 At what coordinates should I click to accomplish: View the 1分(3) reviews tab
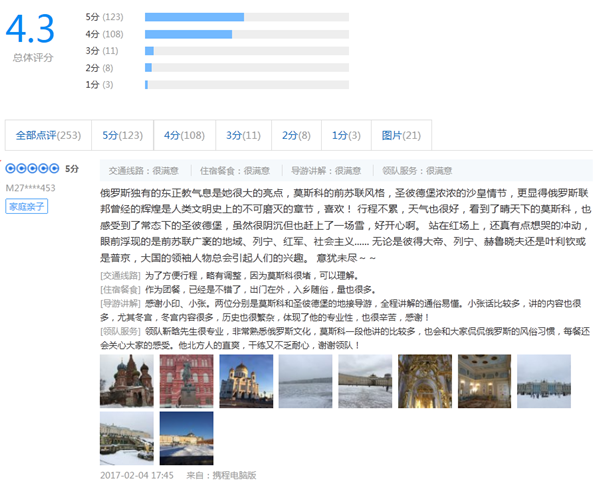click(x=346, y=135)
